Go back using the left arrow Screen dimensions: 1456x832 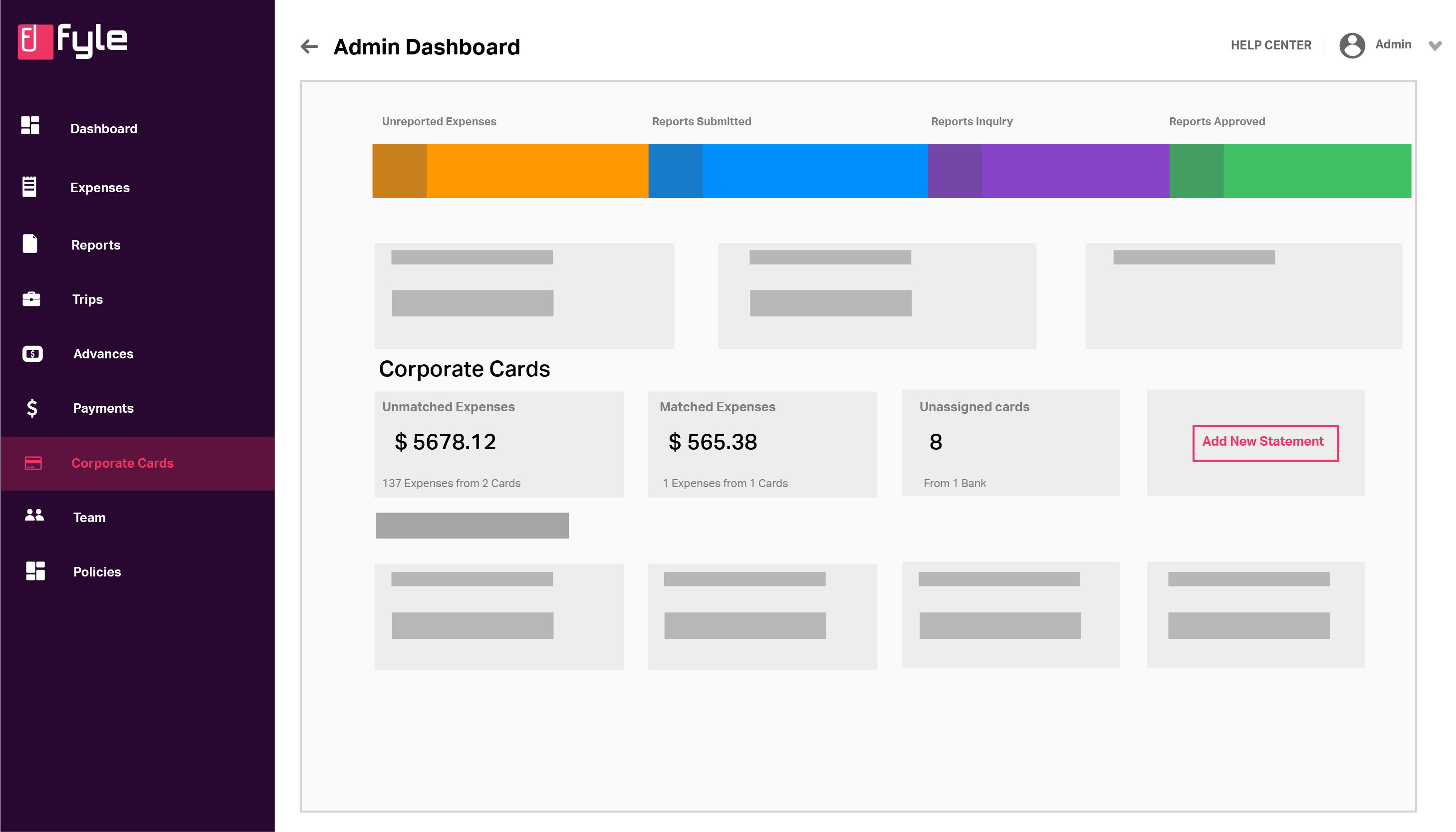(309, 46)
